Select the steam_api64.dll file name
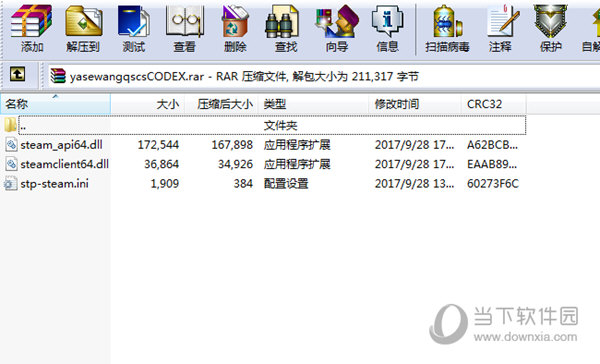Screen dimensions: 600x364 [61, 145]
